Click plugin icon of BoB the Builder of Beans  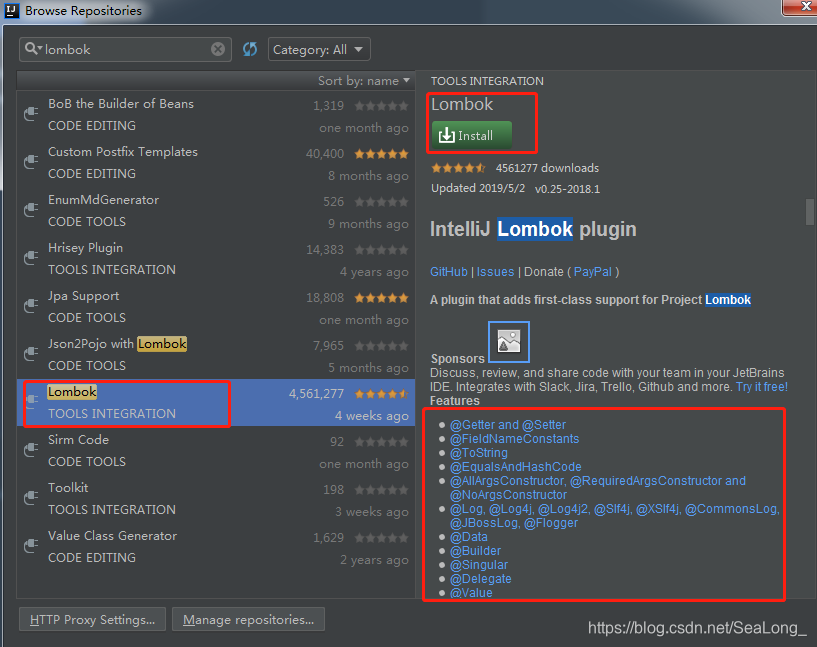pyautogui.click(x=31, y=114)
